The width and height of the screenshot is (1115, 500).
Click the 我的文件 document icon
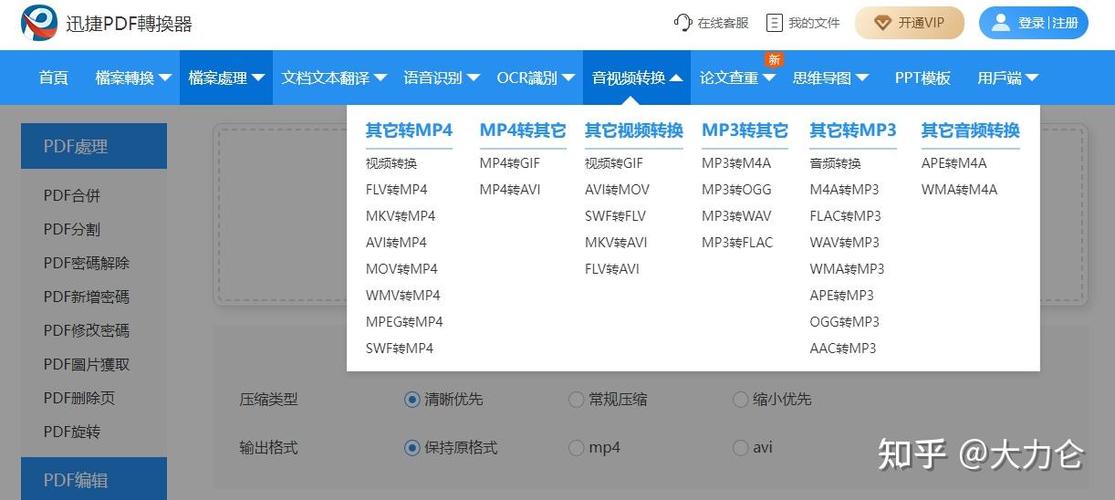[x=774, y=23]
